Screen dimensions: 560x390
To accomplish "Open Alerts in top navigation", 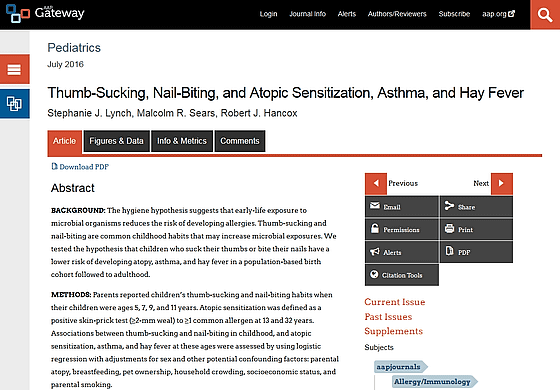I will (347, 14).
